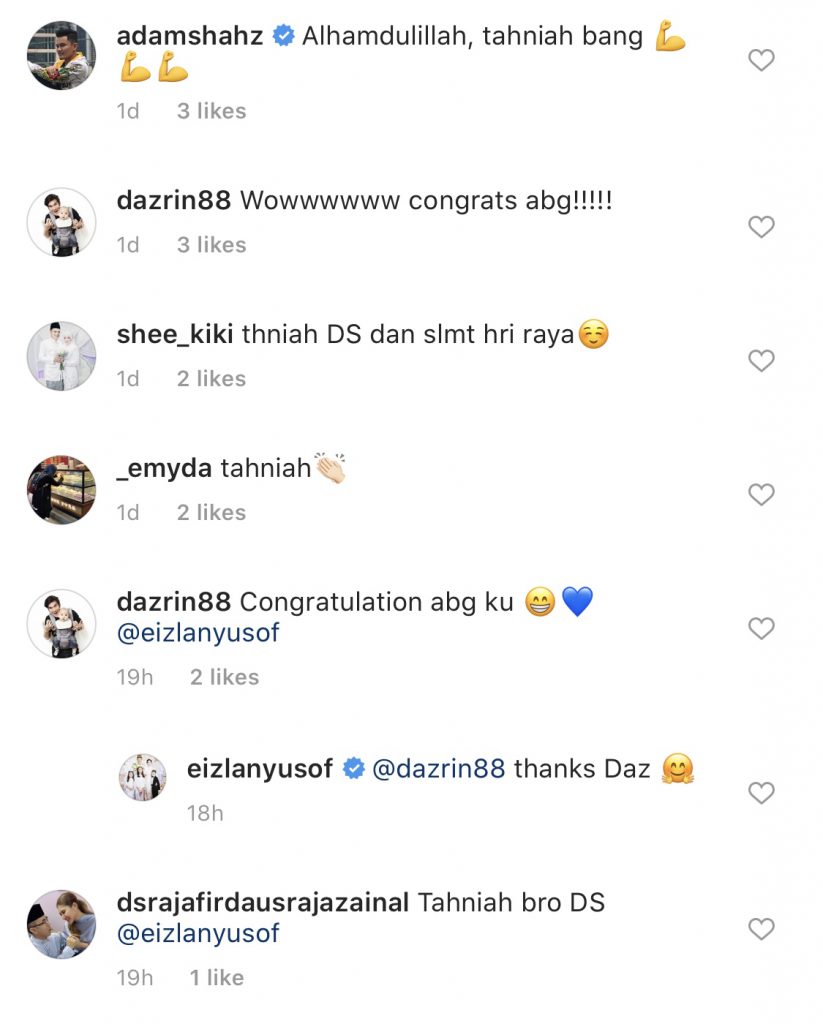Image resolution: width=823 pixels, height=1024 pixels.
Task: Like eizlanyusof's "thanks Daz" reply
Action: [x=761, y=793]
